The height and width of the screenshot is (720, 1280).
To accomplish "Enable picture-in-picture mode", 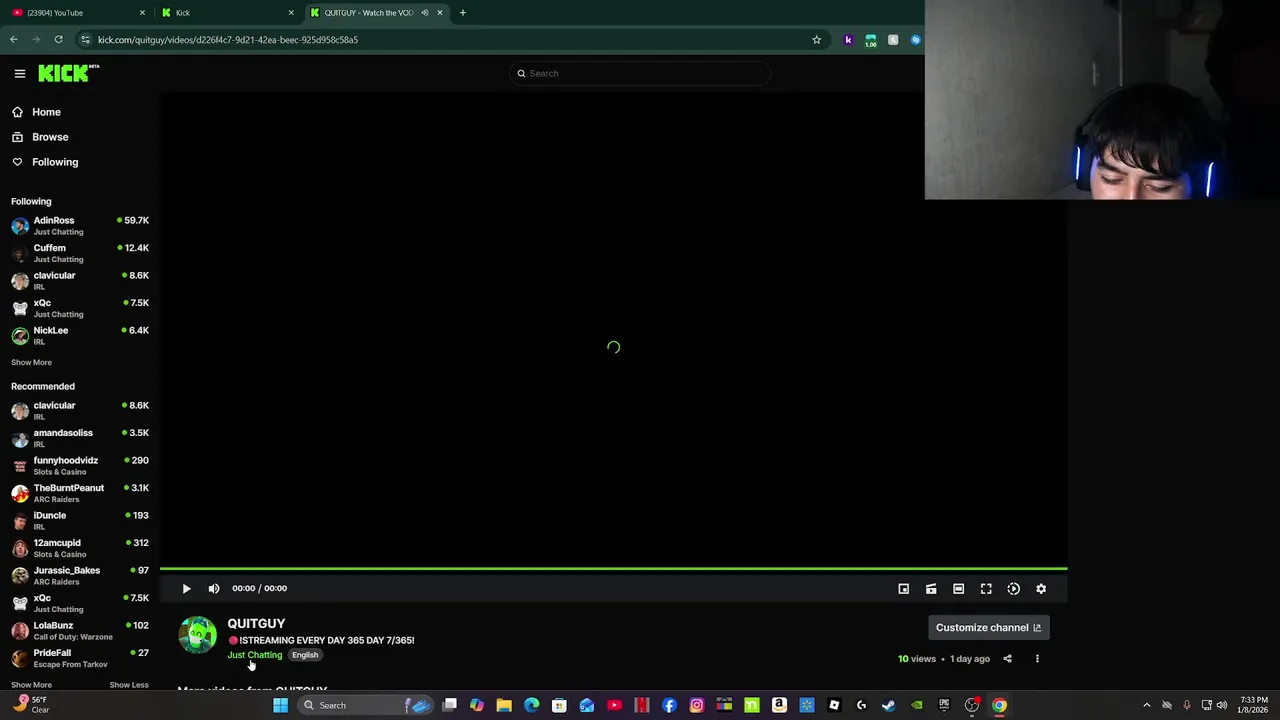I will point(903,589).
